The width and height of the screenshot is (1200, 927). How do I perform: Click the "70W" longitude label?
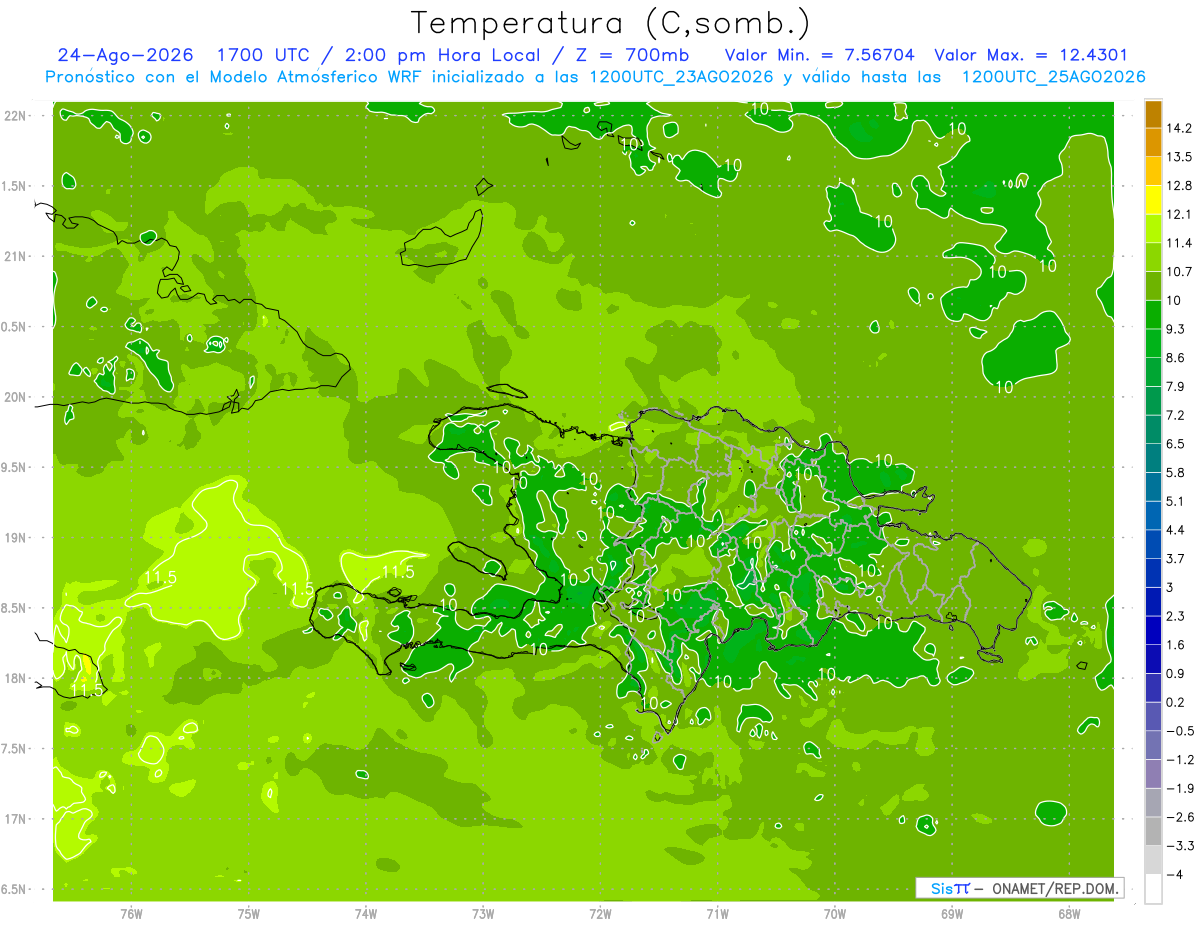click(x=835, y=914)
